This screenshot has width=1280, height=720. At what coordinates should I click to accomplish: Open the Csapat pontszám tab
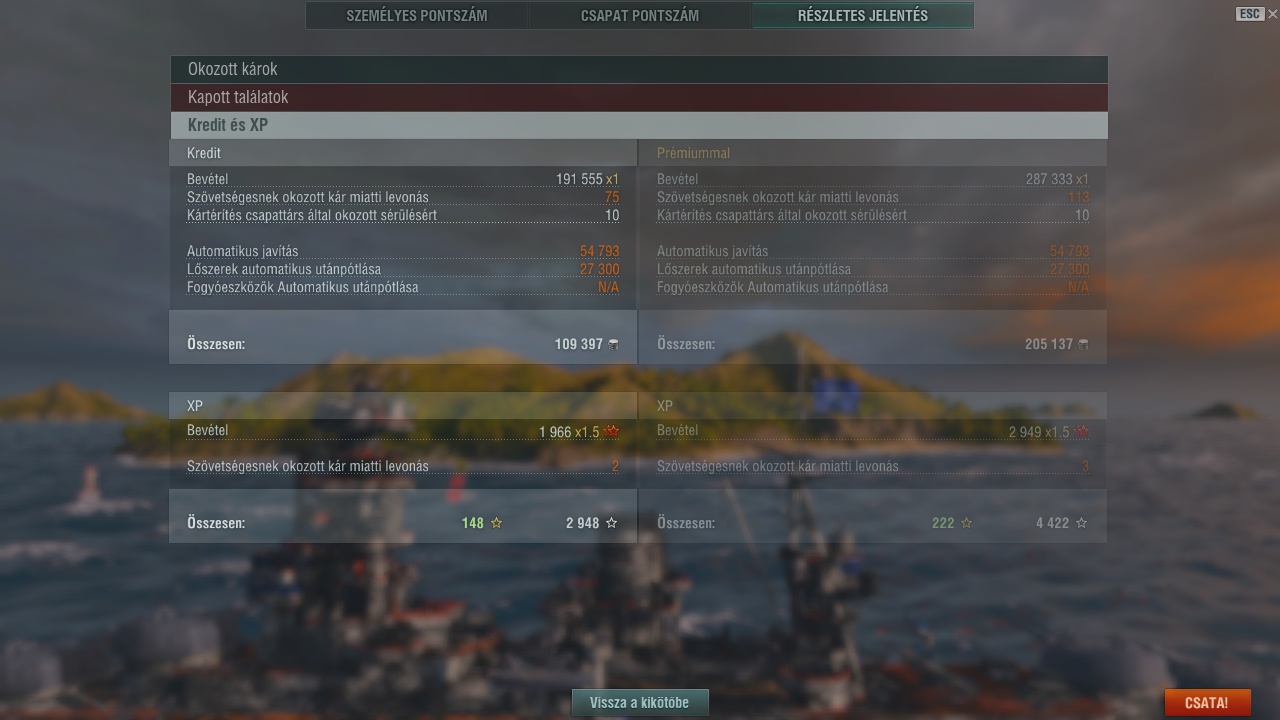[640, 16]
